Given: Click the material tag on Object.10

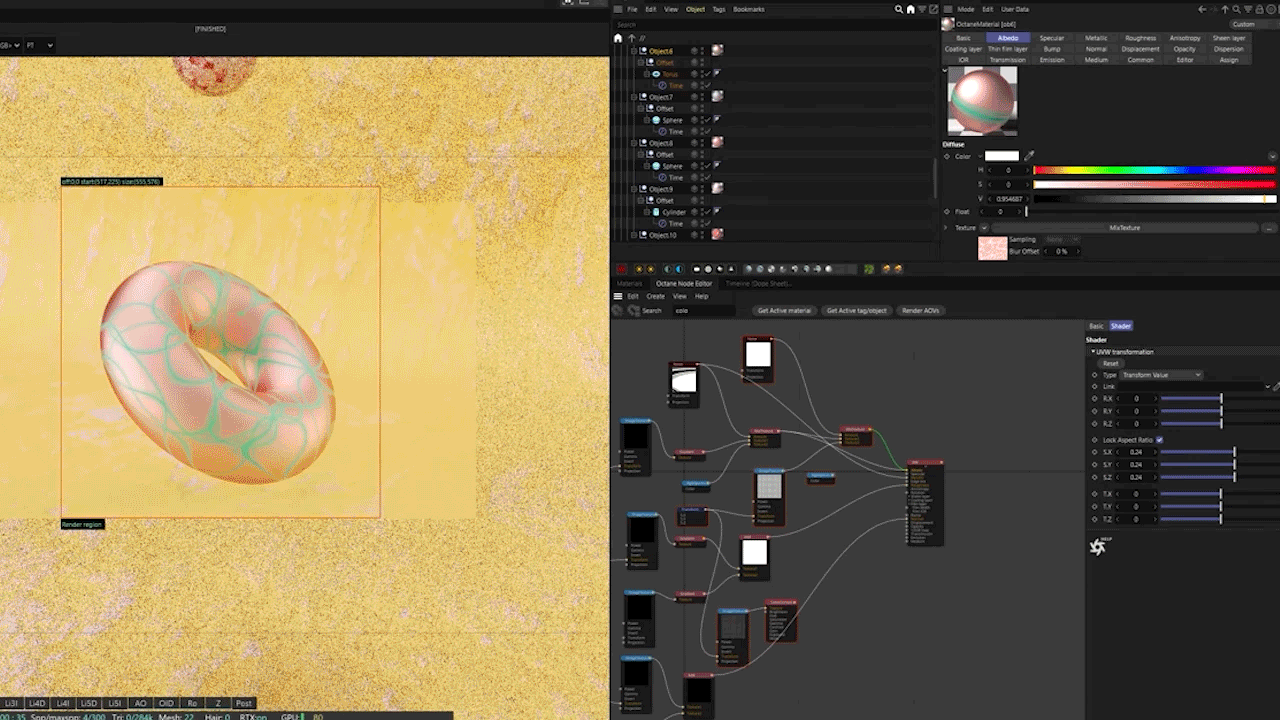Looking at the screenshot, I should pyautogui.click(x=717, y=234).
